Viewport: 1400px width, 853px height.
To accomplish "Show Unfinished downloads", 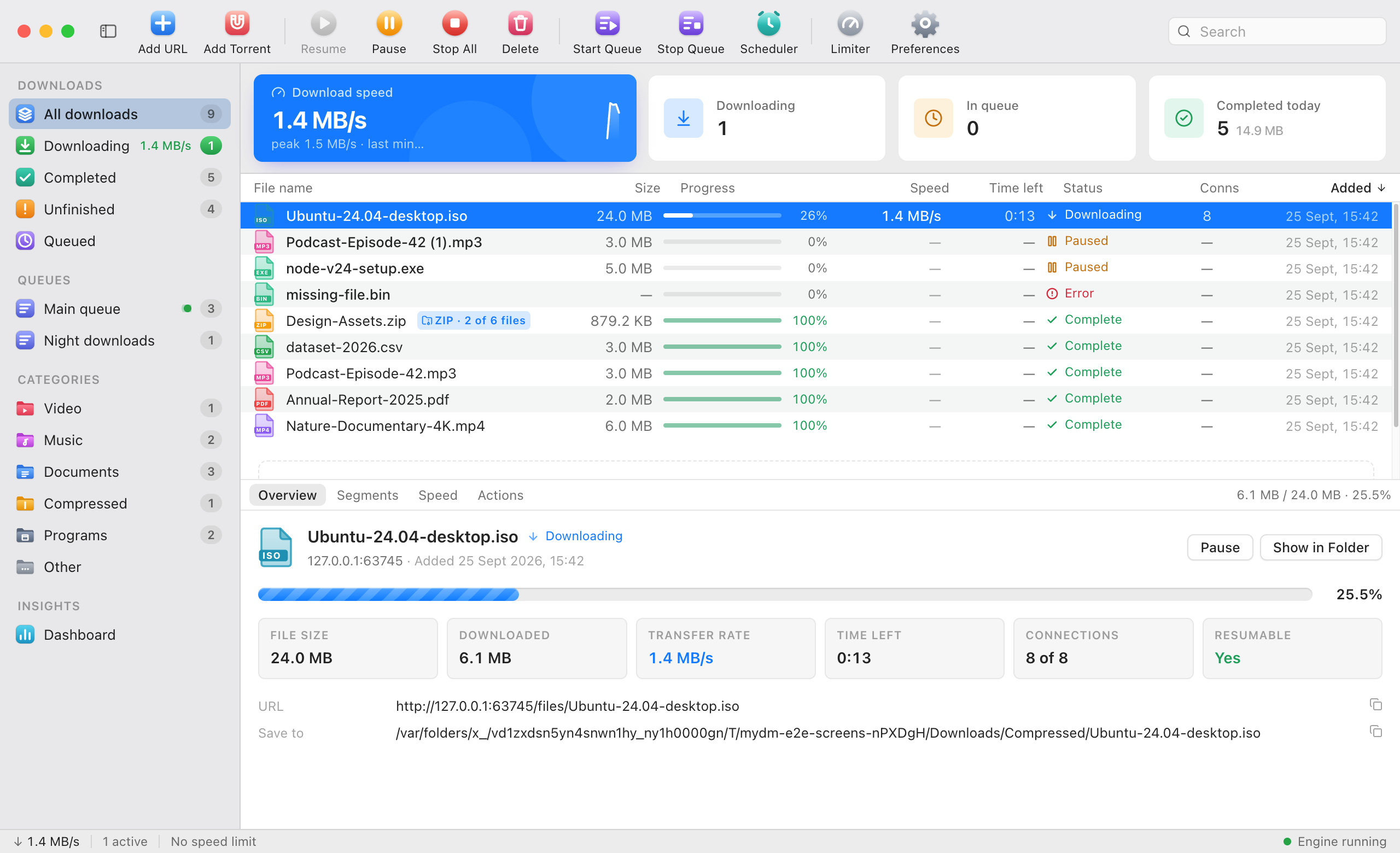I will (x=119, y=209).
